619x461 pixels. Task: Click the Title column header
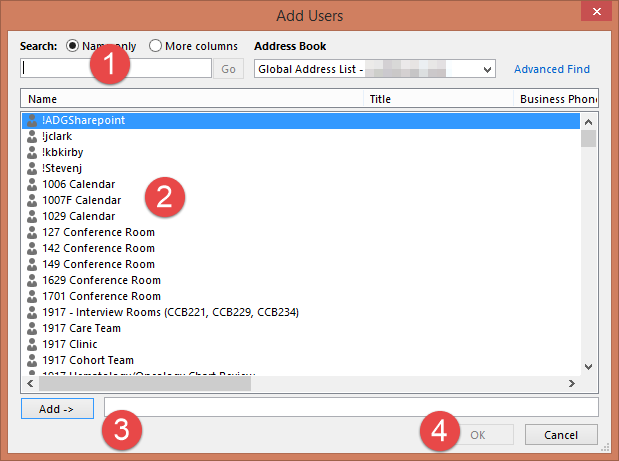pyautogui.click(x=438, y=99)
